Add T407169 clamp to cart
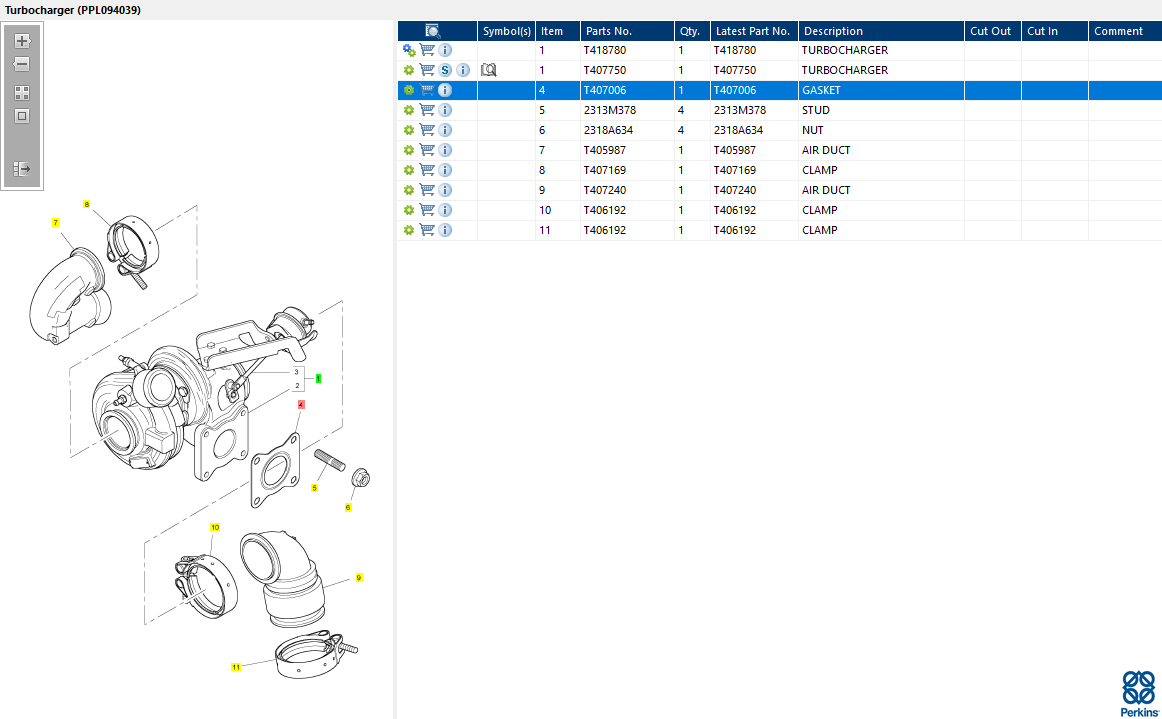The height and width of the screenshot is (719, 1162). [x=427, y=170]
